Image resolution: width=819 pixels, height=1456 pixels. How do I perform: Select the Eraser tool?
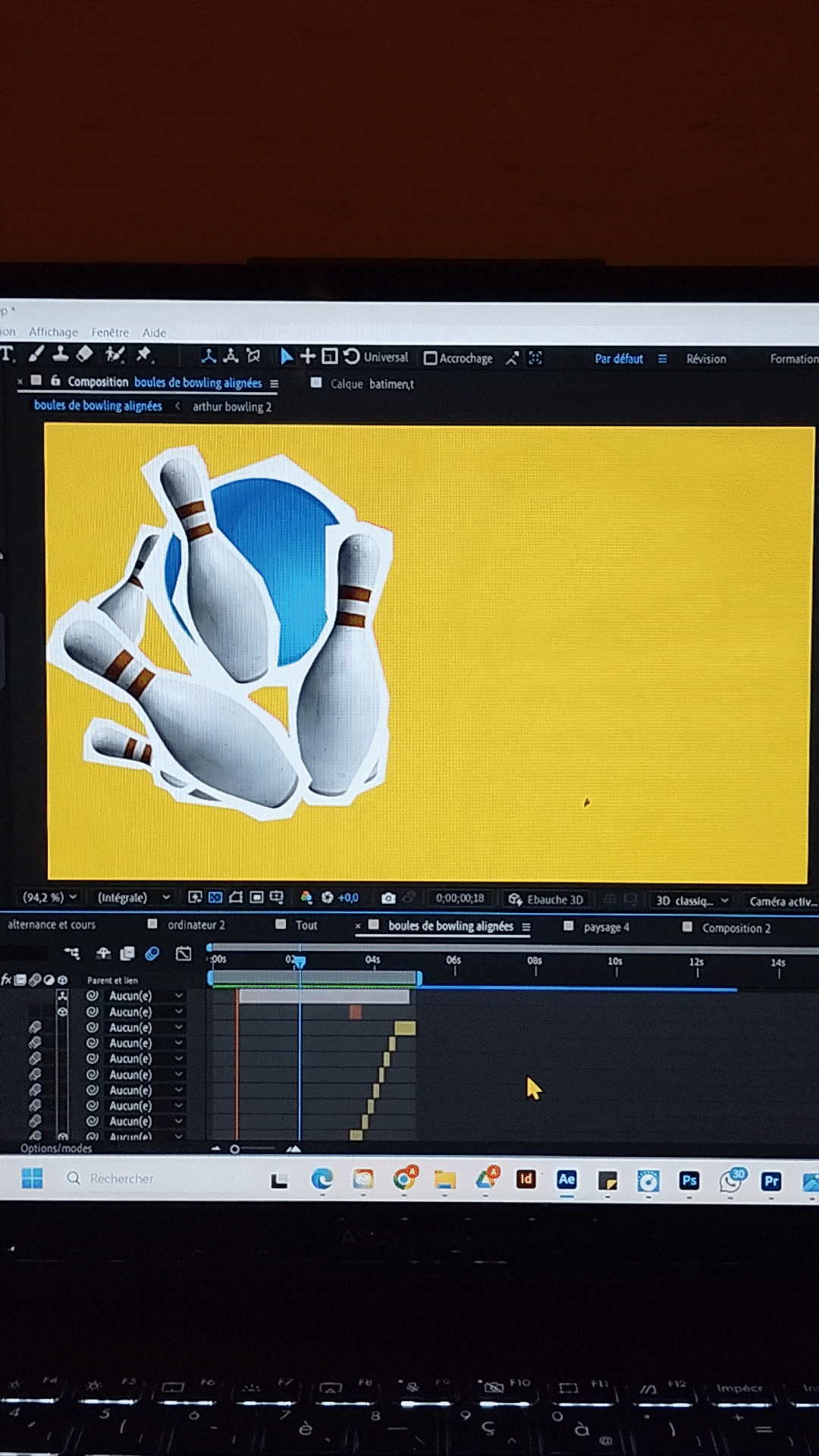point(85,354)
